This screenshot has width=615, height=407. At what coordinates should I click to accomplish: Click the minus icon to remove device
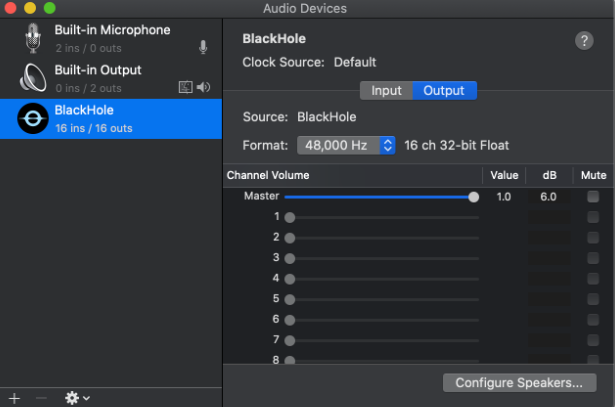click(x=41, y=397)
